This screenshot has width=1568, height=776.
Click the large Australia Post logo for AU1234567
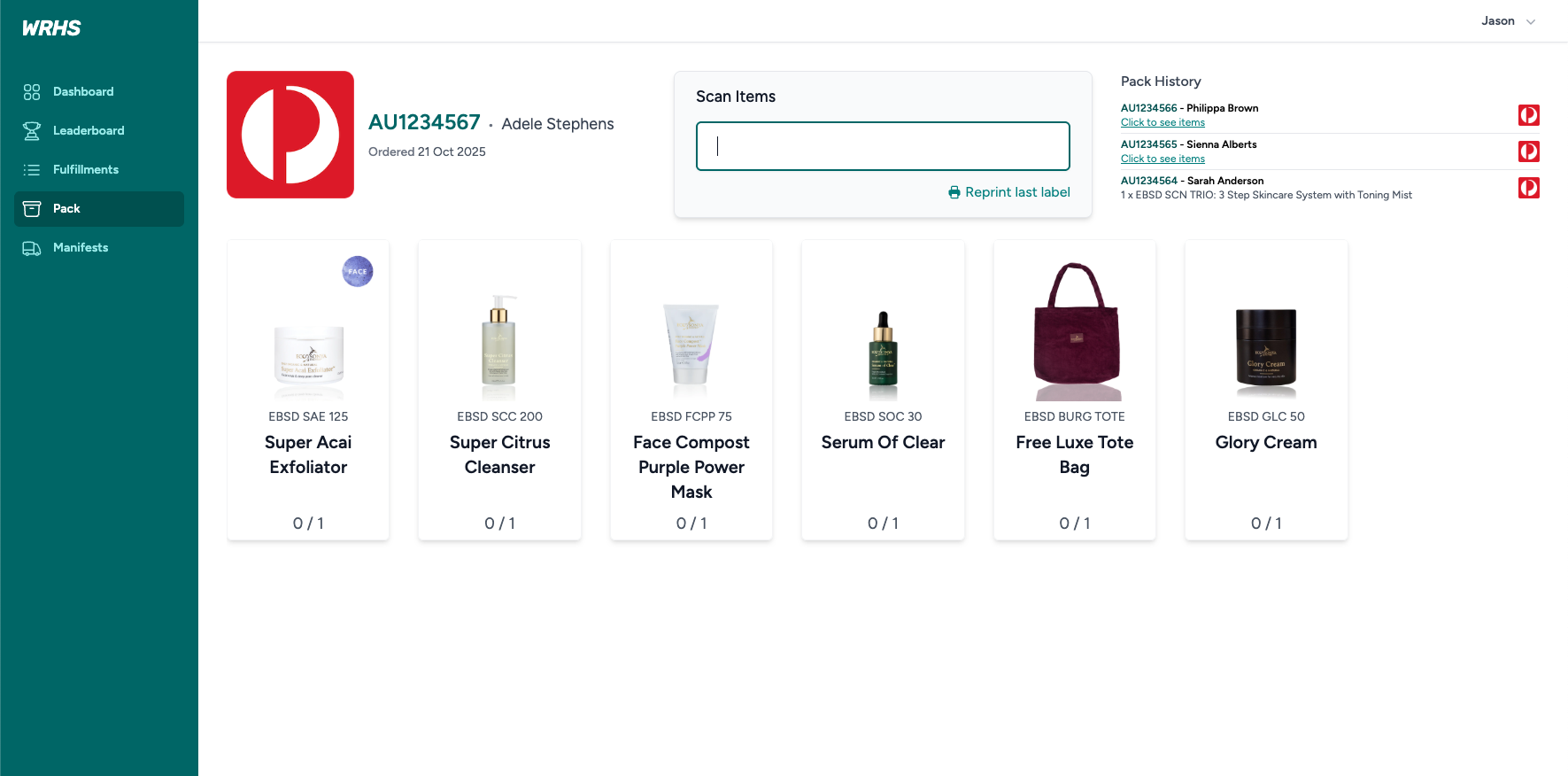point(290,134)
